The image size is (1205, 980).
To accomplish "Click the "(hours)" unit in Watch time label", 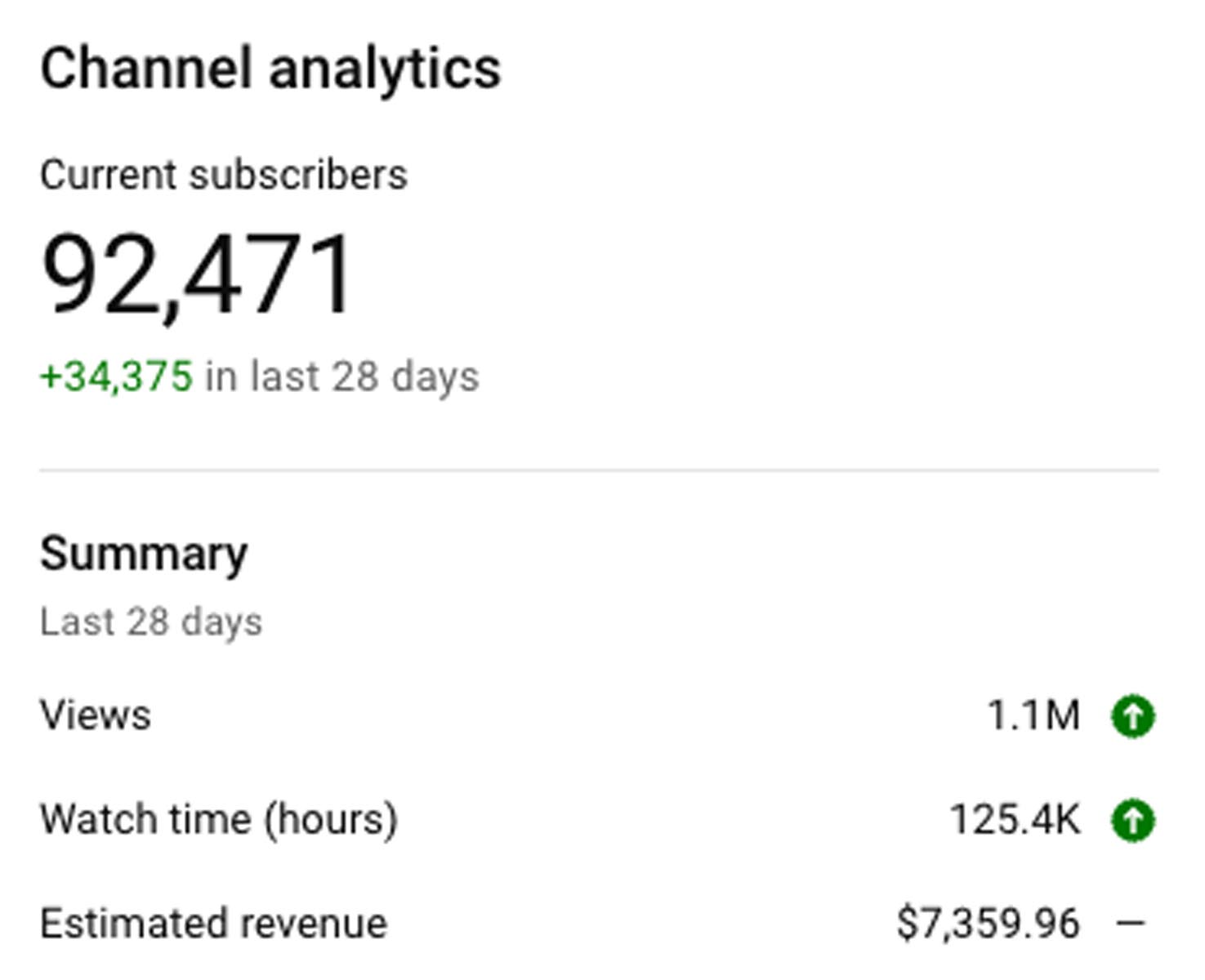I will pyautogui.click(x=330, y=820).
